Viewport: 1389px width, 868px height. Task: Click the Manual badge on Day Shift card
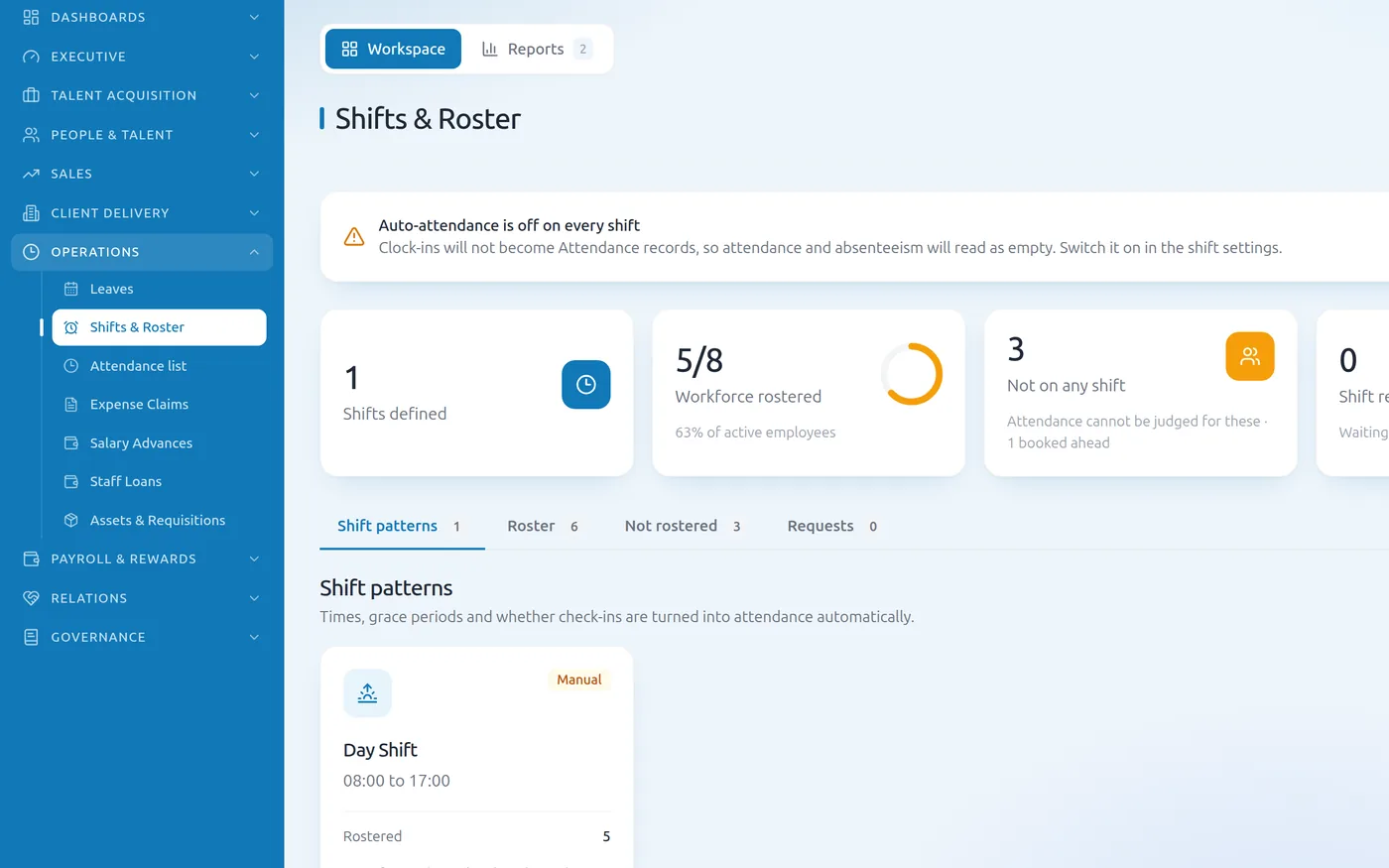(579, 680)
